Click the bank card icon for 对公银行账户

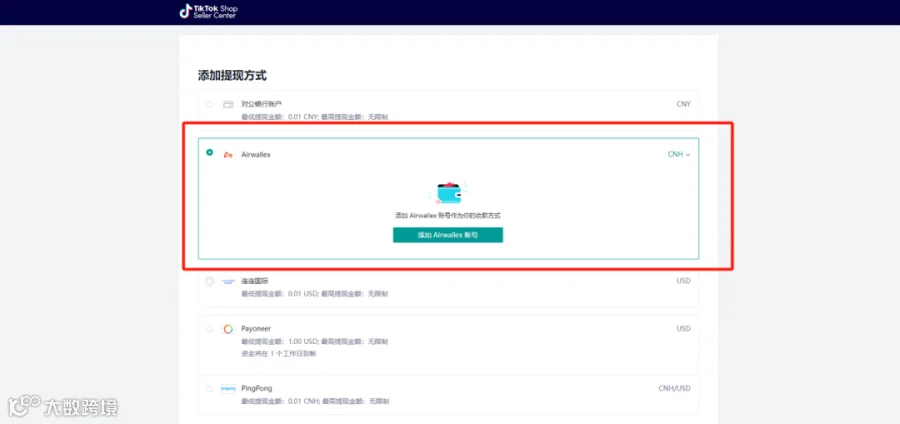tap(228, 104)
